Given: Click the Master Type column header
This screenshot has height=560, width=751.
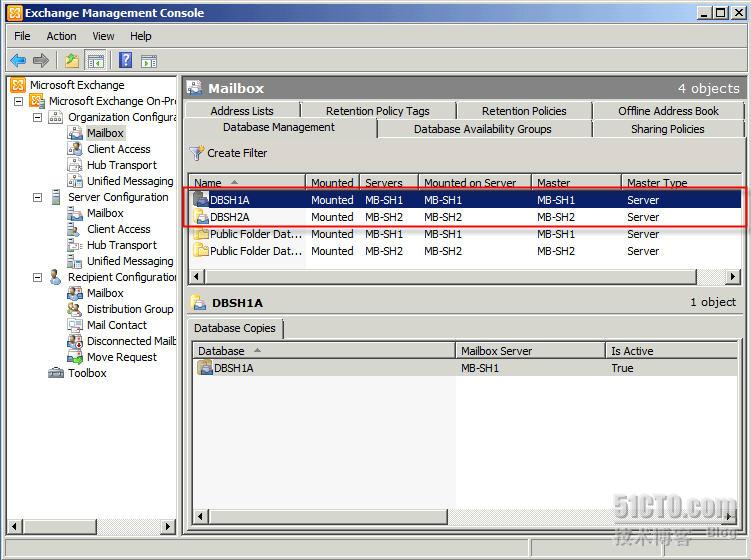Looking at the screenshot, I should (x=681, y=182).
